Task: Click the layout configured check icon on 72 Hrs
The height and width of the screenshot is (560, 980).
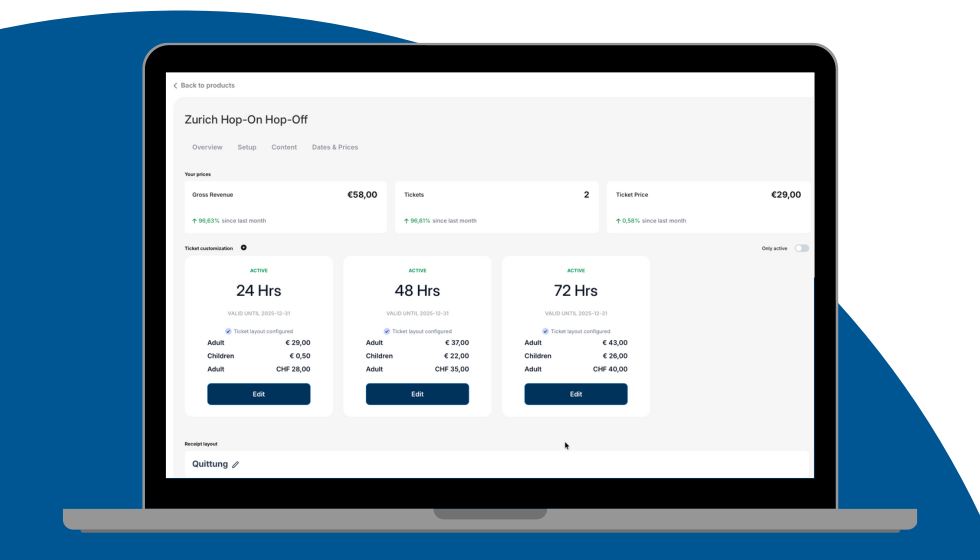Action: [x=546, y=331]
